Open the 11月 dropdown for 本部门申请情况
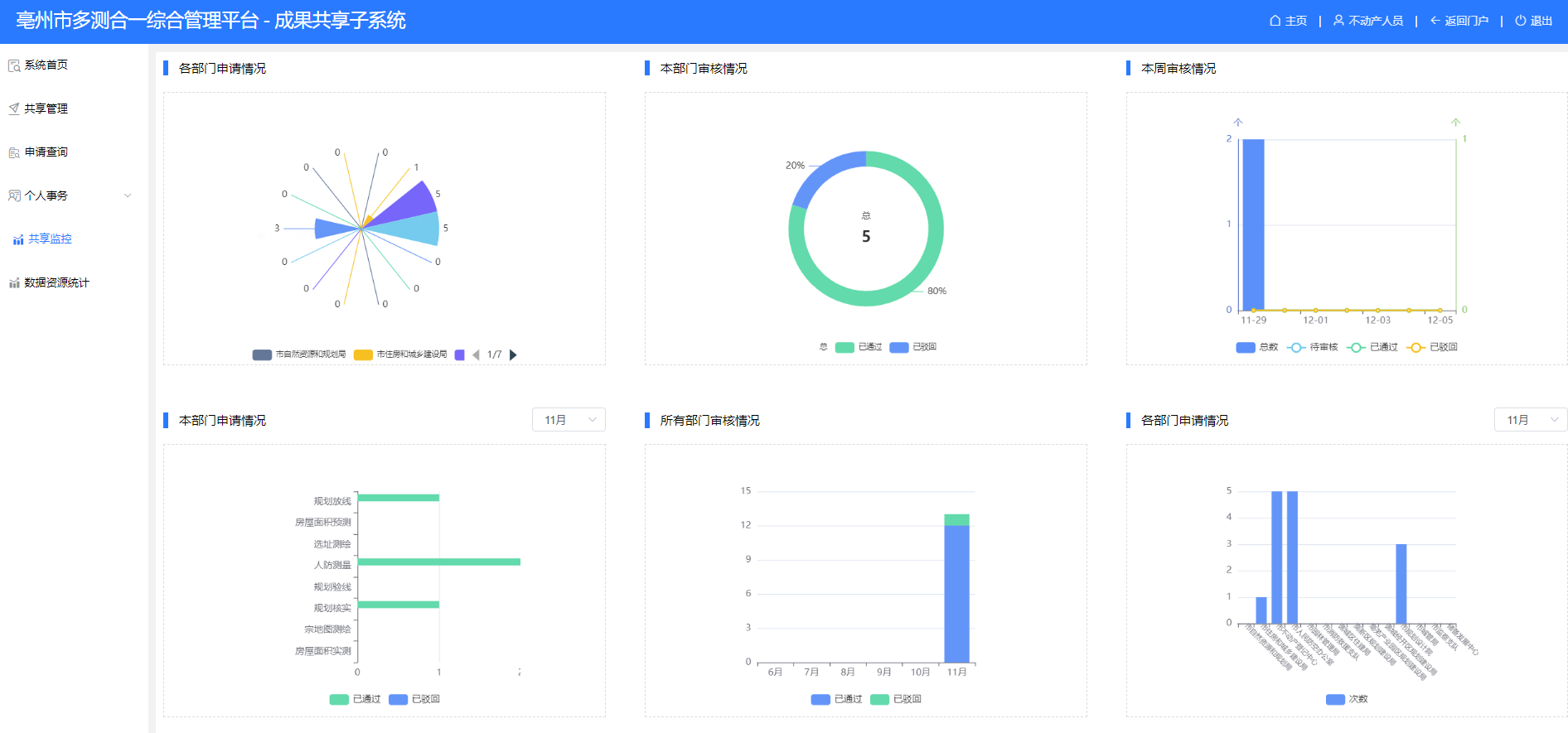Screen dimensions: 1568x733 tap(569, 420)
